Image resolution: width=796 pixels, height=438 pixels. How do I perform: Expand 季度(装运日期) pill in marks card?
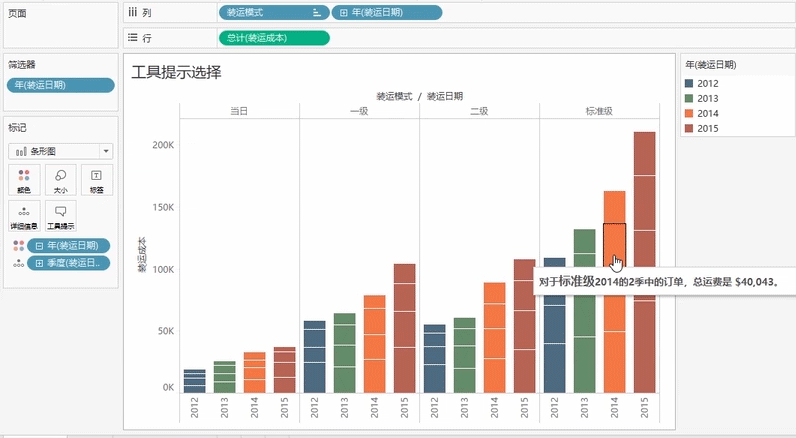(39, 263)
